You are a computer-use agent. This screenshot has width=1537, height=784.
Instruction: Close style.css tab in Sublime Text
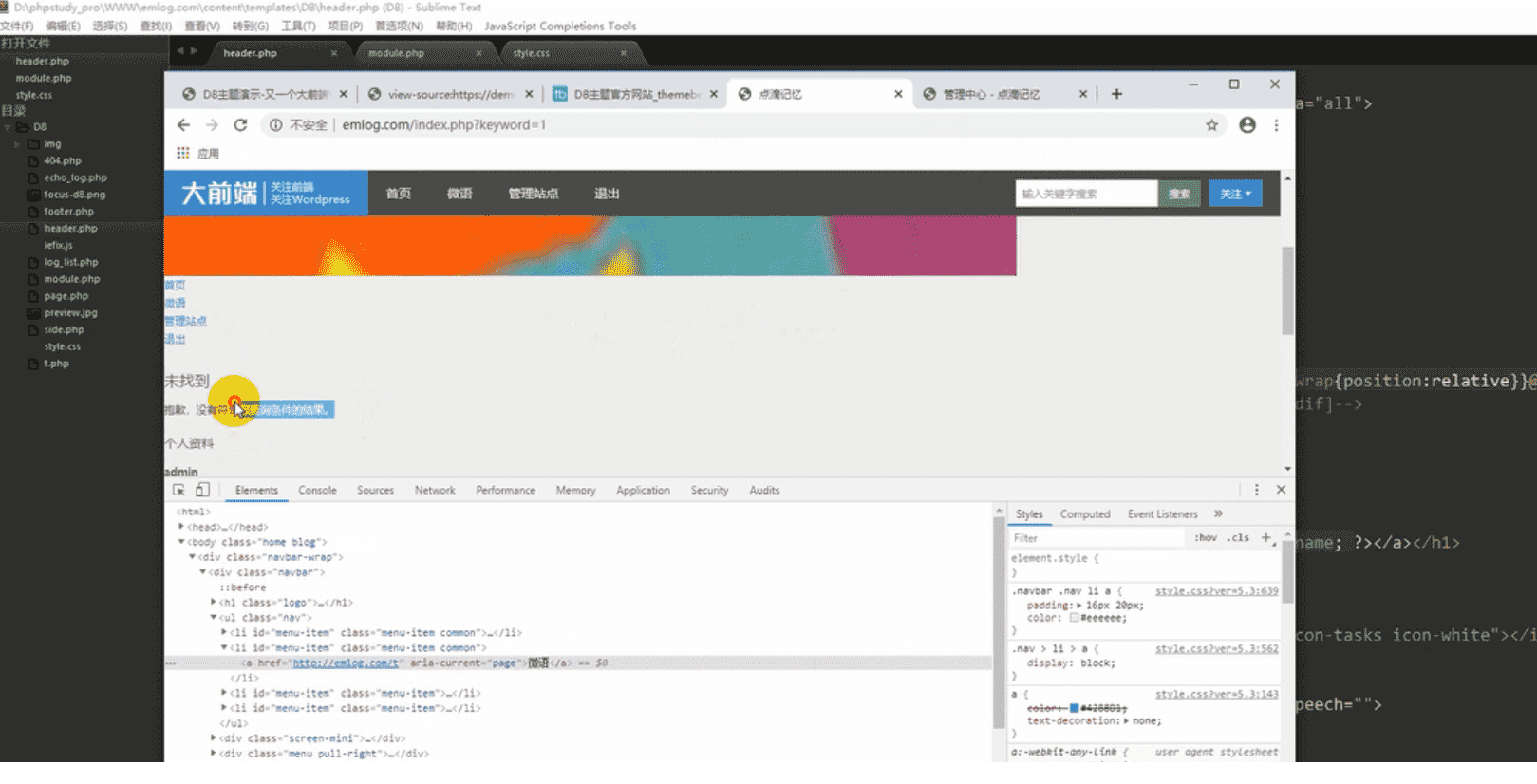click(x=624, y=53)
